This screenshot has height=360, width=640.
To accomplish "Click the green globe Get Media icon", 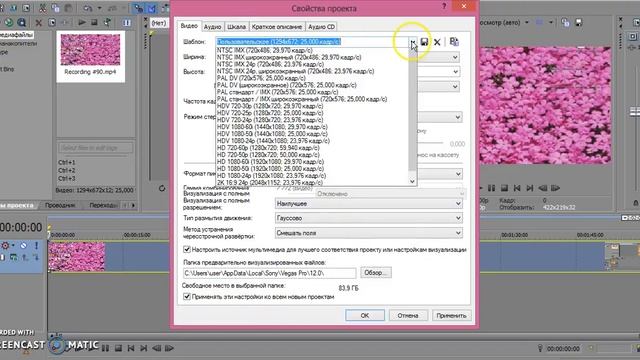I will point(9,23).
